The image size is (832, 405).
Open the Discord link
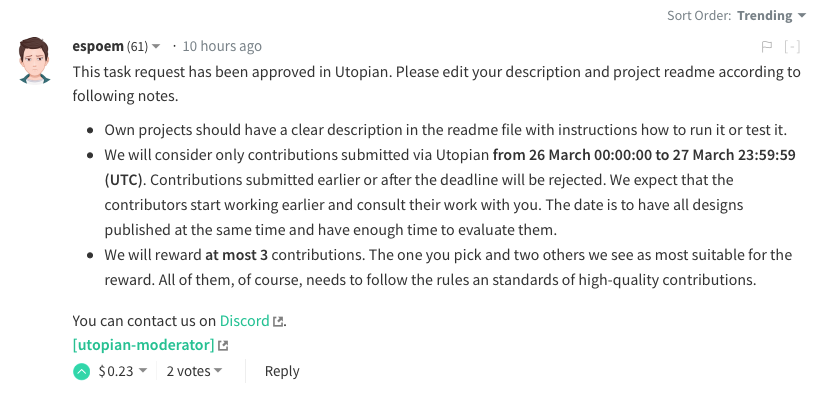click(x=245, y=321)
